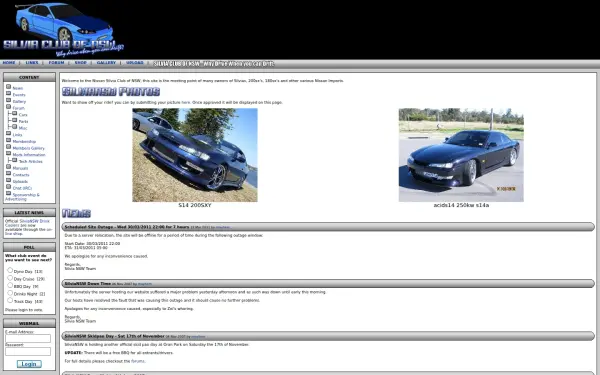Select the Track Day poll option
This screenshot has height=375, width=600.
[10, 300]
